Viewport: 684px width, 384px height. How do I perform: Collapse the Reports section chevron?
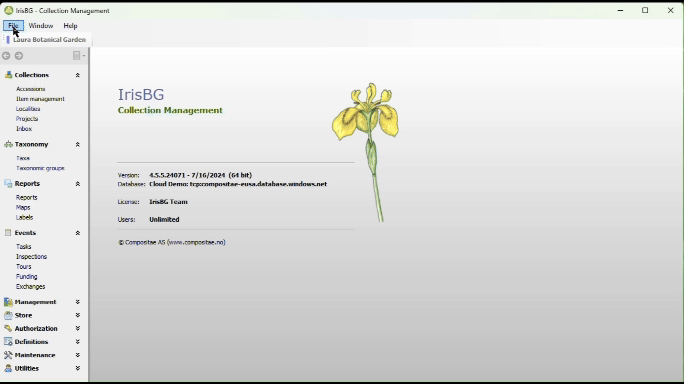click(x=78, y=184)
